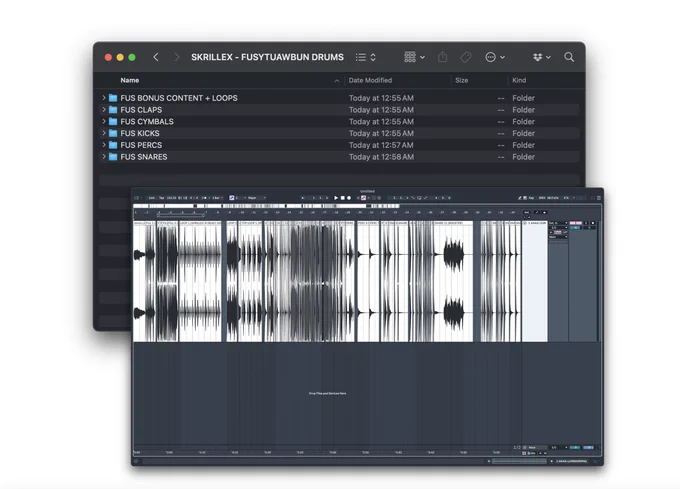680x489 pixels.
Task: Expand the FUS BONUS CONTENT + LOOPS folder
Action: [104, 98]
